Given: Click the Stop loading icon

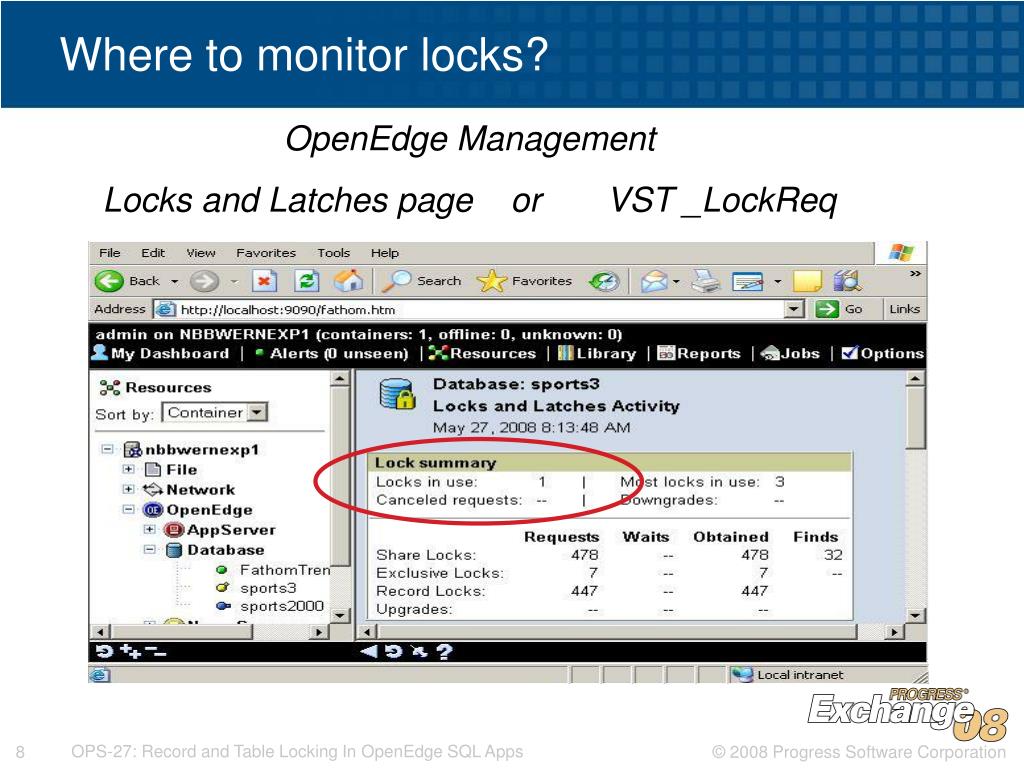Looking at the screenshot, I should click(x=264, y=281).
